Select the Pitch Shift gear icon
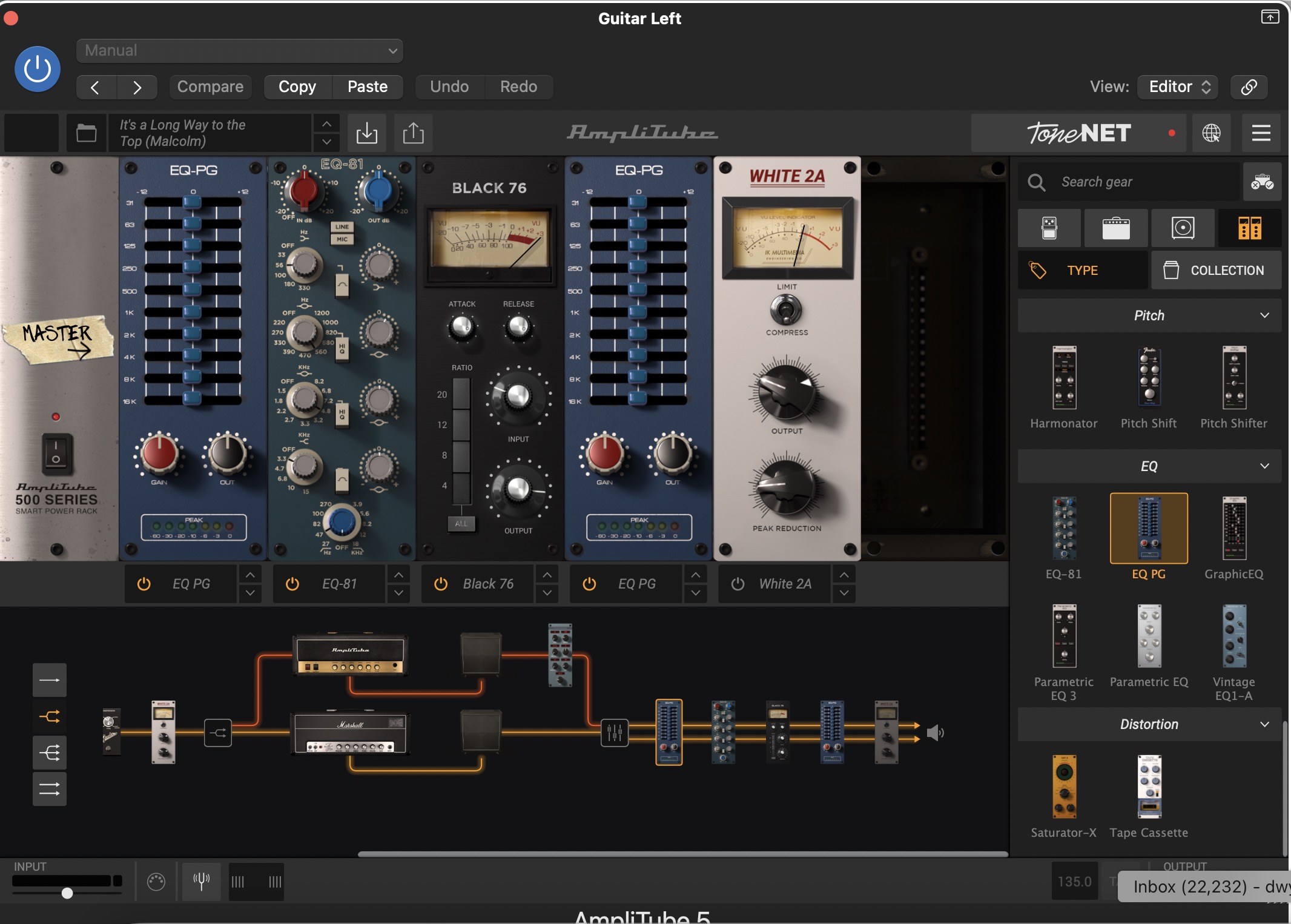The image size is (1291, 924). pos(1149,378)
